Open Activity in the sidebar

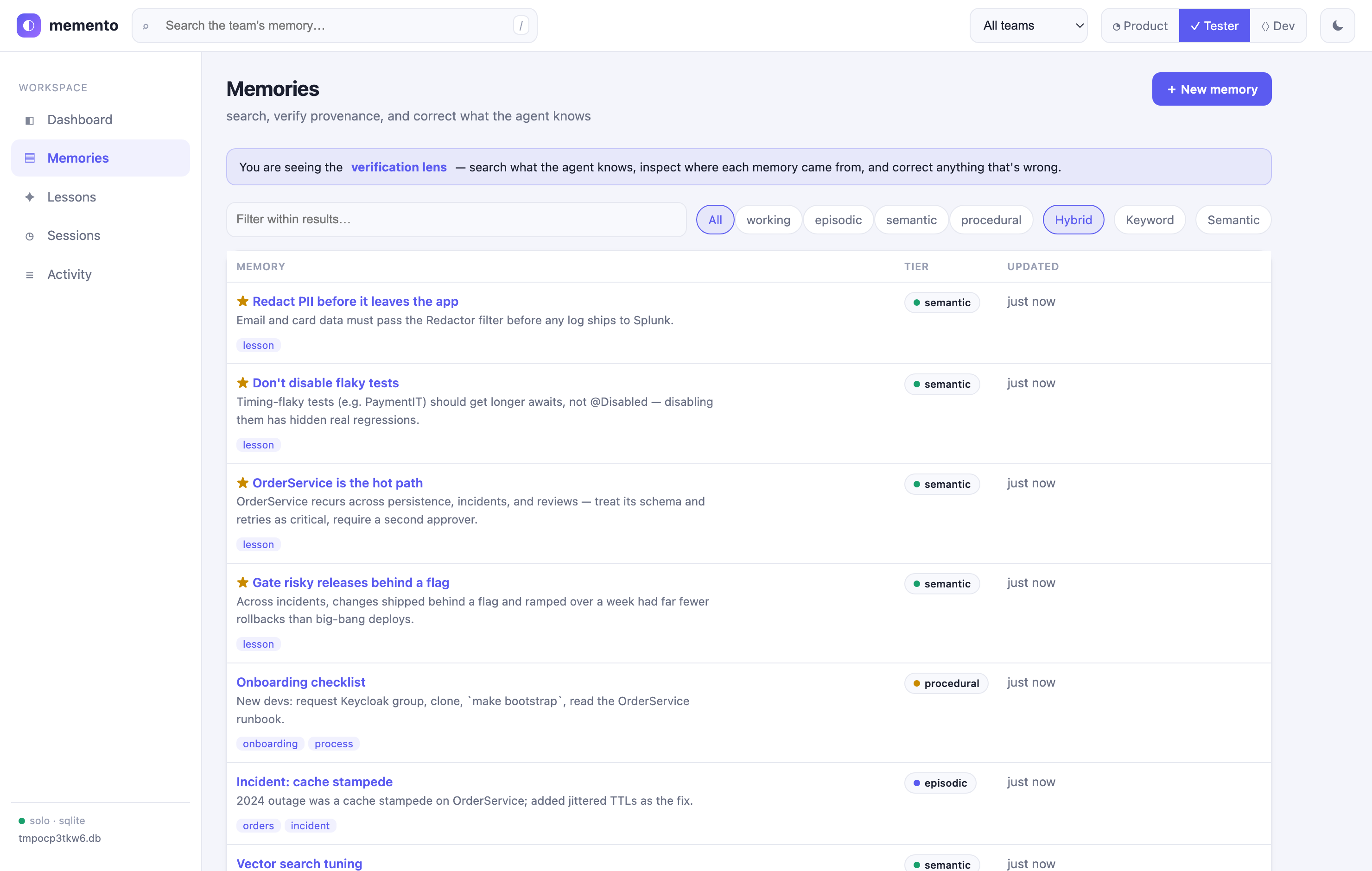click(x=100, y=275)
